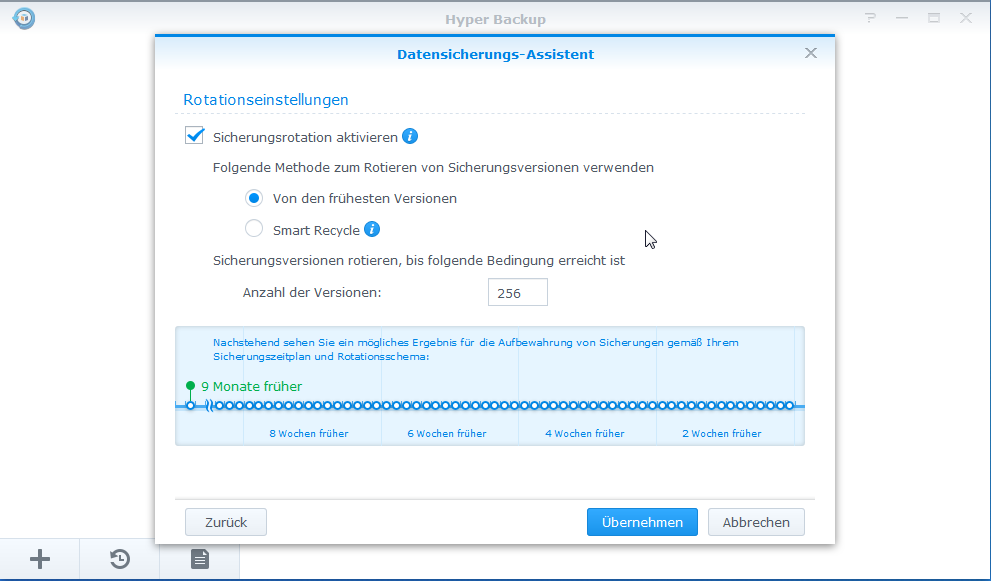This screenshot has height=581, width=991.
Task: Open the Hyper Backup help question mark
Action: (871, 18)
